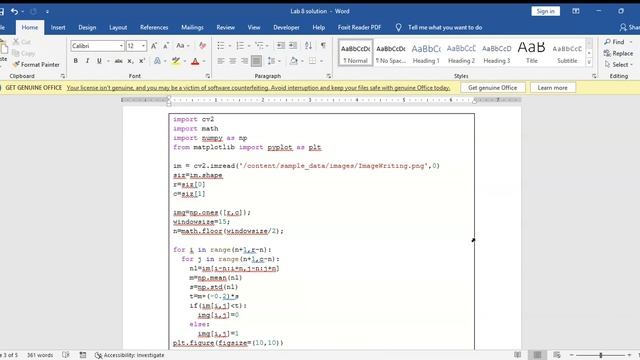Screen dimensions: 640x360
Task: Click the Learn more button
Action: coord(552,88)
